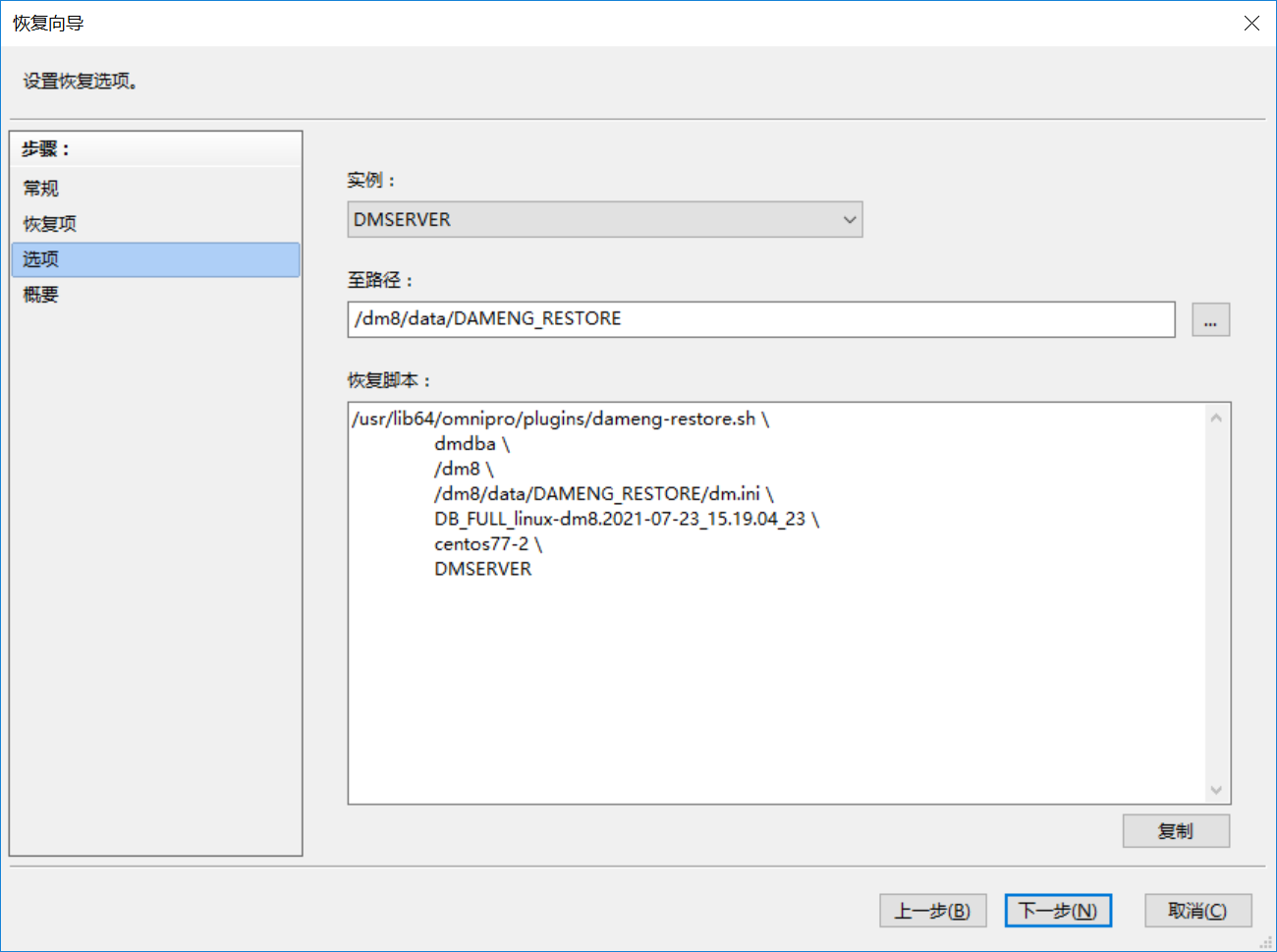The width and height of the screenshot is (1277, 952).
Task: Place the cursor on the centos77-2 script line
Action: (487, 544)
